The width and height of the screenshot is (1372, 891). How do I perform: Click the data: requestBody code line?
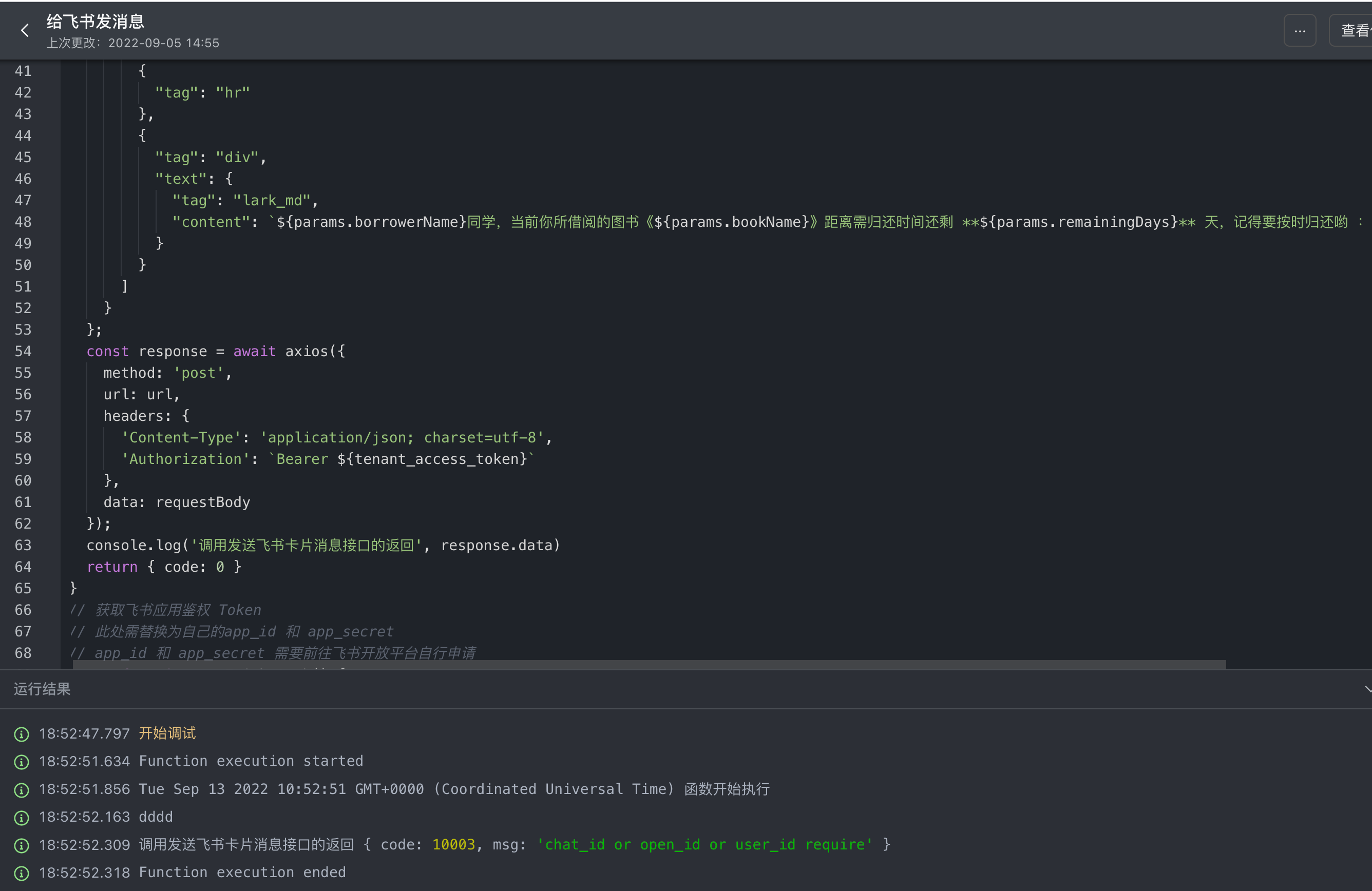click(177, 502)
